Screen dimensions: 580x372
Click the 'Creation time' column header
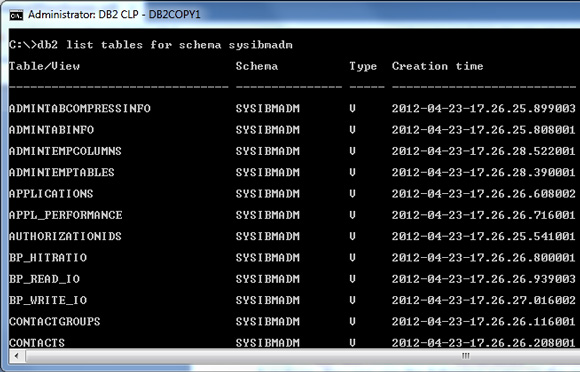coord(438,66)
